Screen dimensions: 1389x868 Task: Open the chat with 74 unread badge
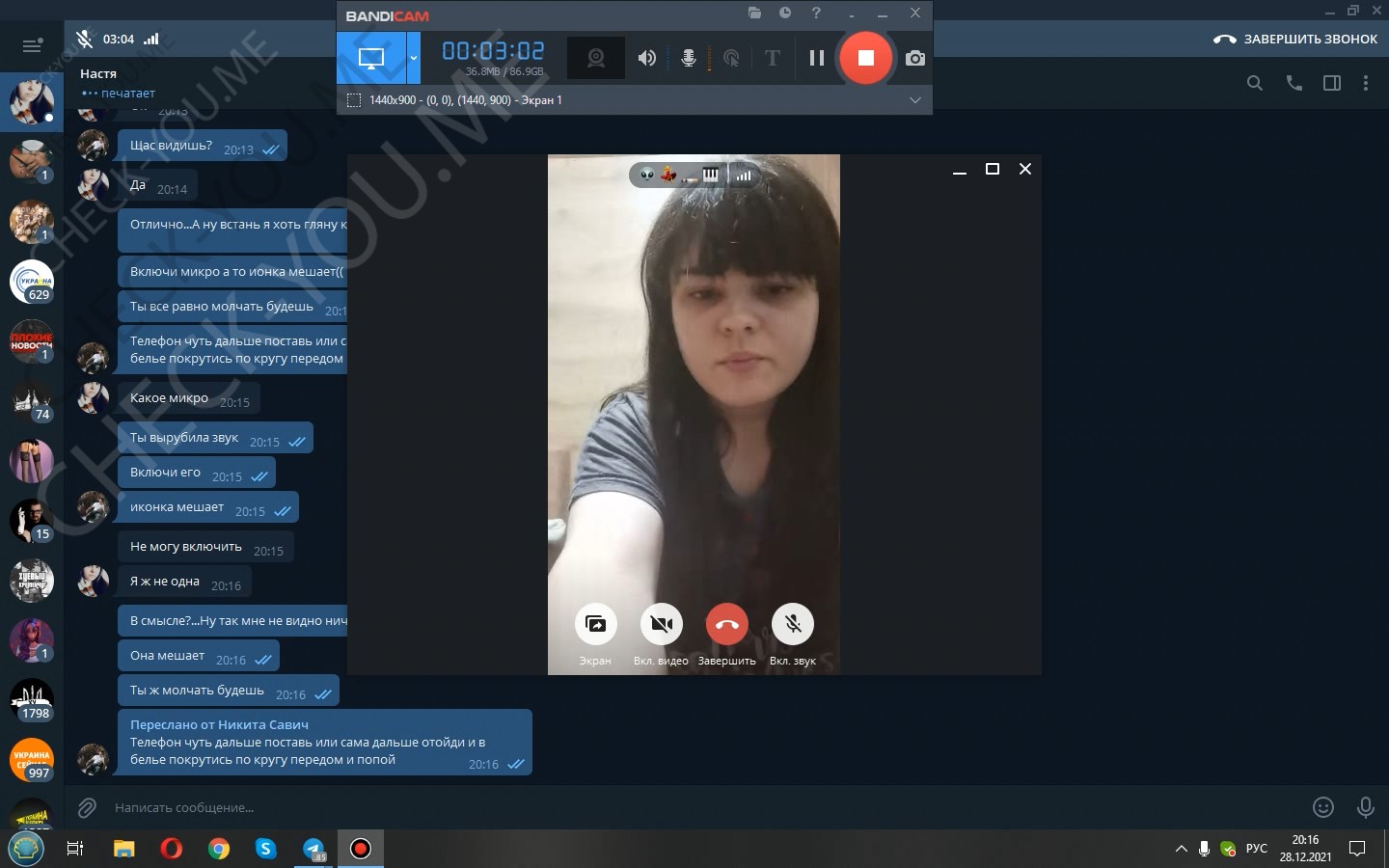pyautogui.click(x=32, y=401)
